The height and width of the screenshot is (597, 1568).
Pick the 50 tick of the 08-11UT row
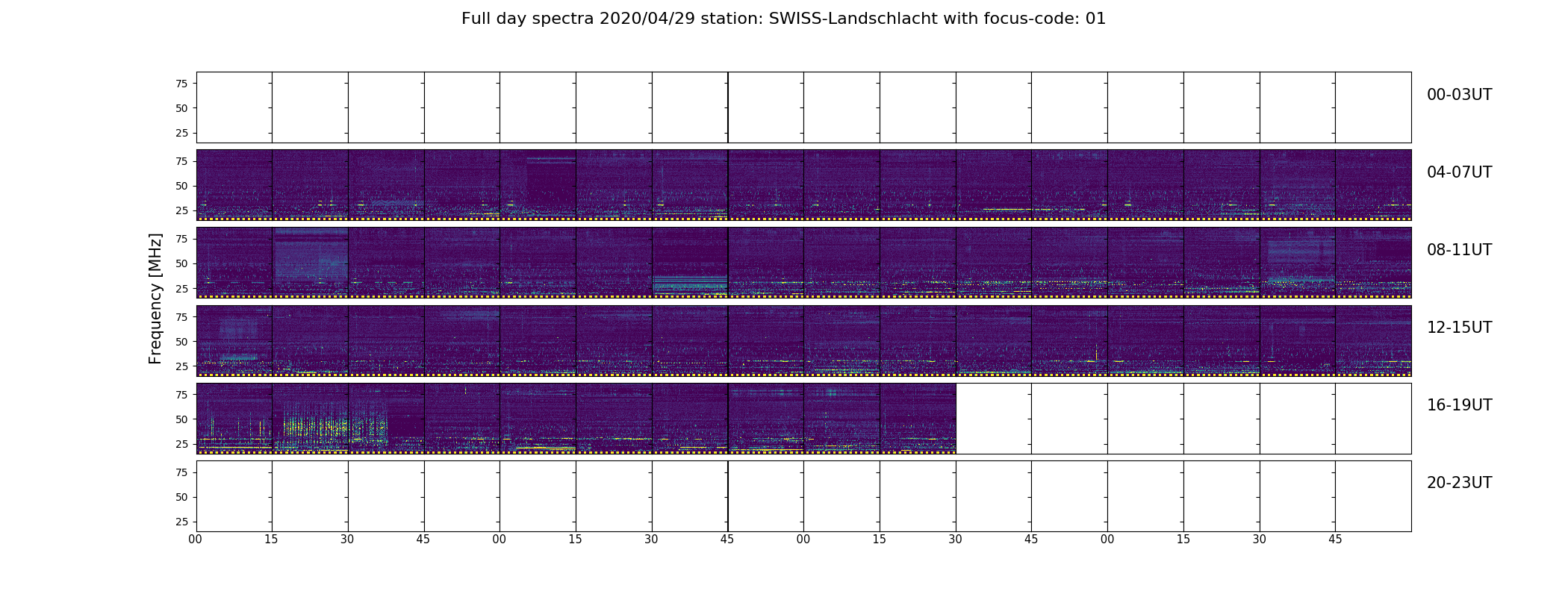pos(181,263)
